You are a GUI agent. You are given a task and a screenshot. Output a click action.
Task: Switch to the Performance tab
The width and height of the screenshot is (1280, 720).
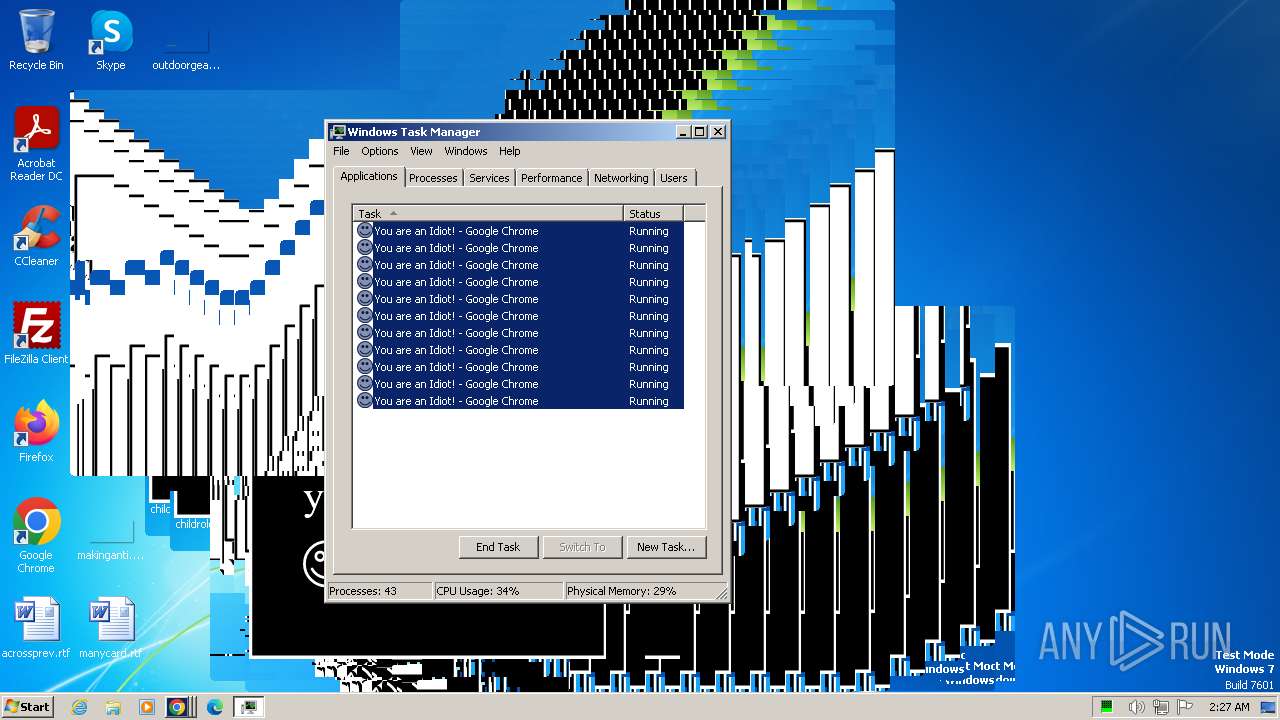pos(551,178)
